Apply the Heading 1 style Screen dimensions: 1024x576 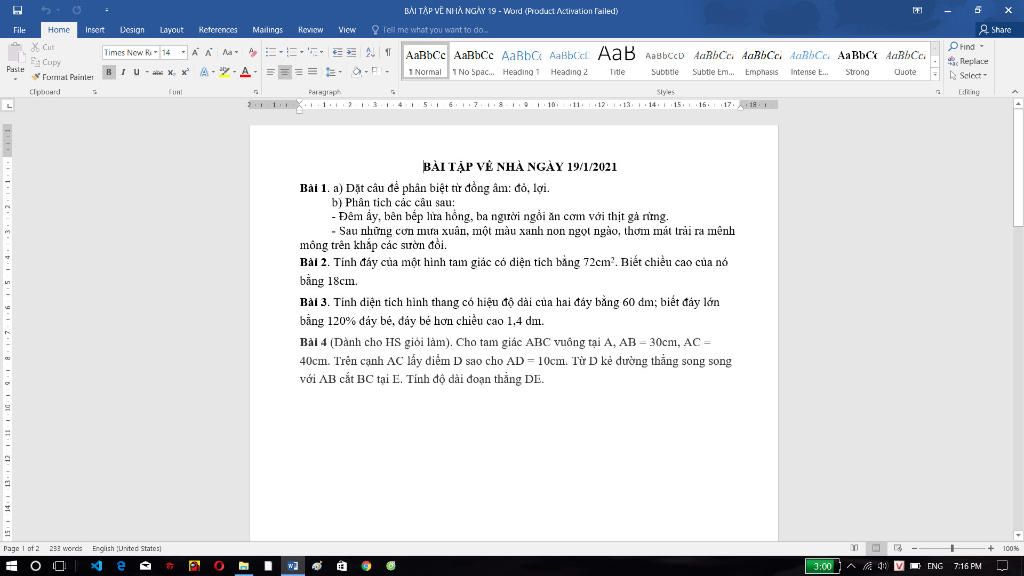[x=521, y=62]
